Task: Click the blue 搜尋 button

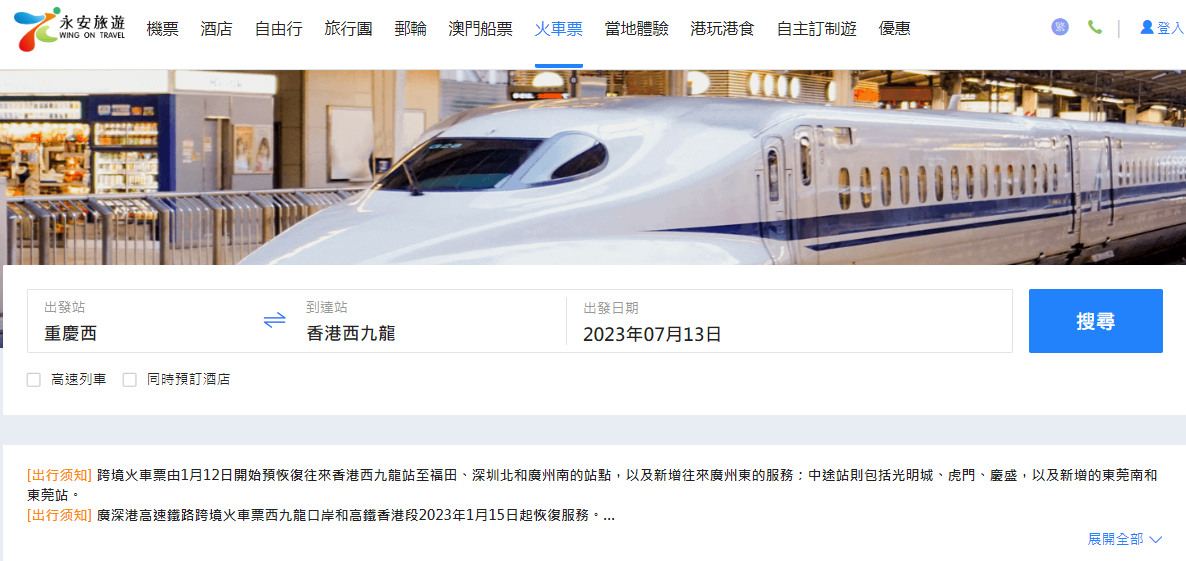Action: [x=1095, y=321]
